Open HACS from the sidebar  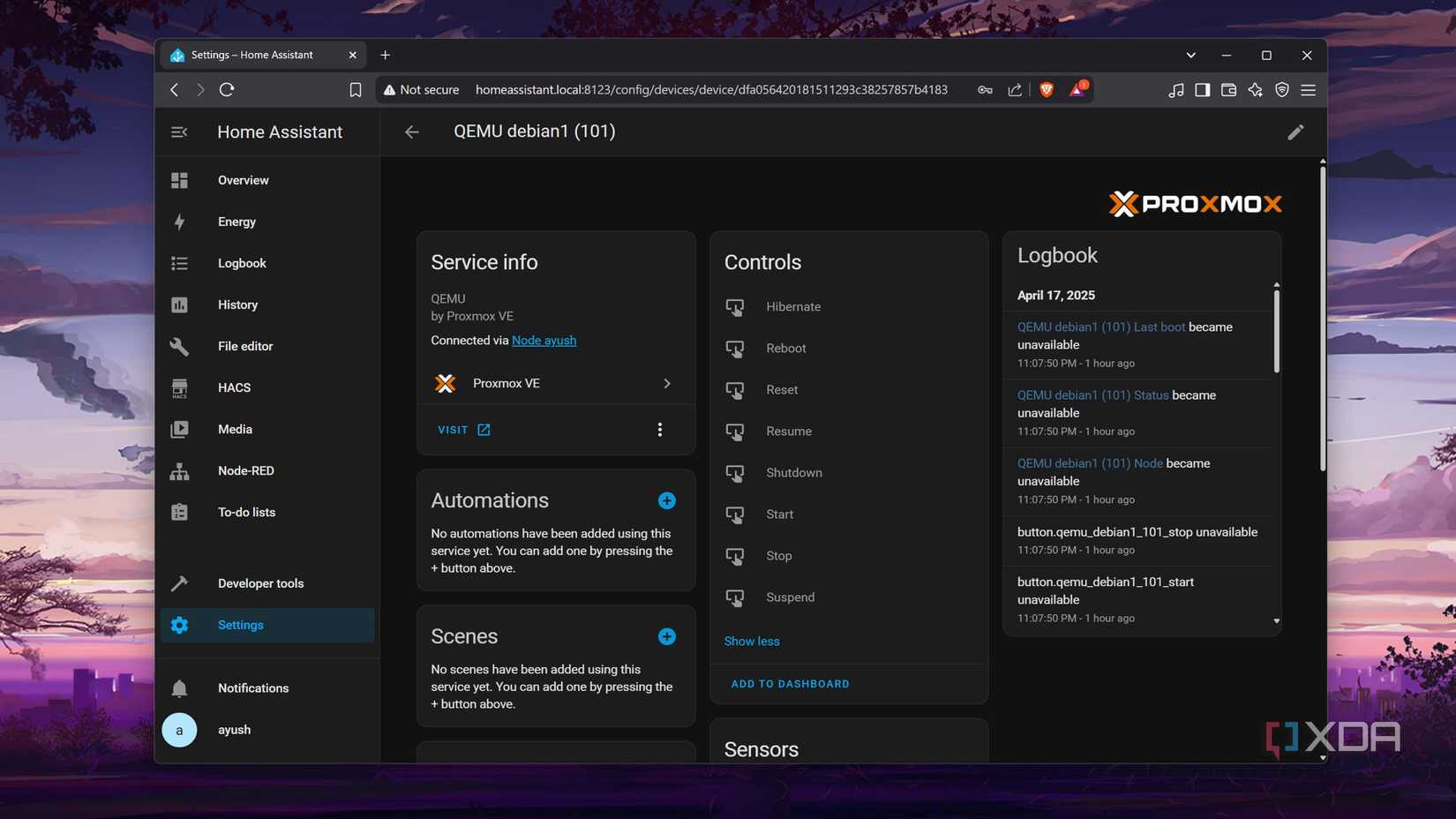click(233, 387)
